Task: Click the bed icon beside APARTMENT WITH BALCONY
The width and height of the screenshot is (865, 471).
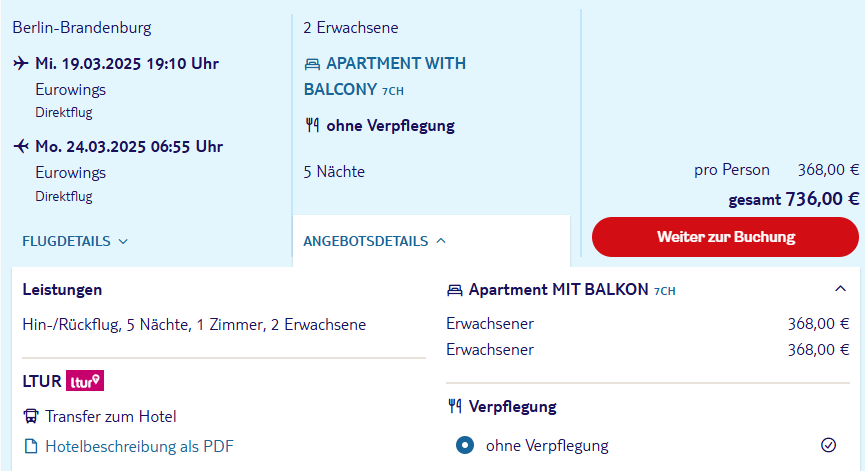Action: pos(312,65)
